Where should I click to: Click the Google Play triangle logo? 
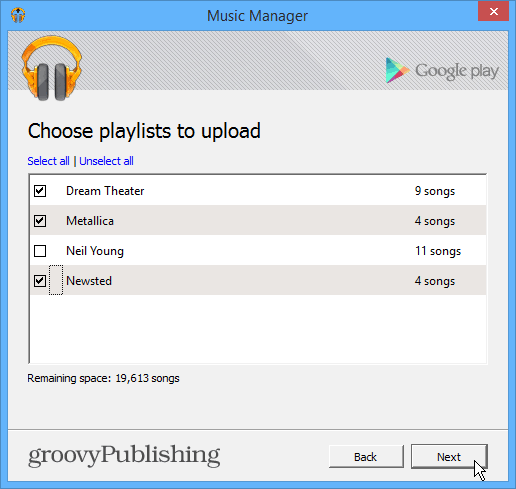(x=397, y=70)
